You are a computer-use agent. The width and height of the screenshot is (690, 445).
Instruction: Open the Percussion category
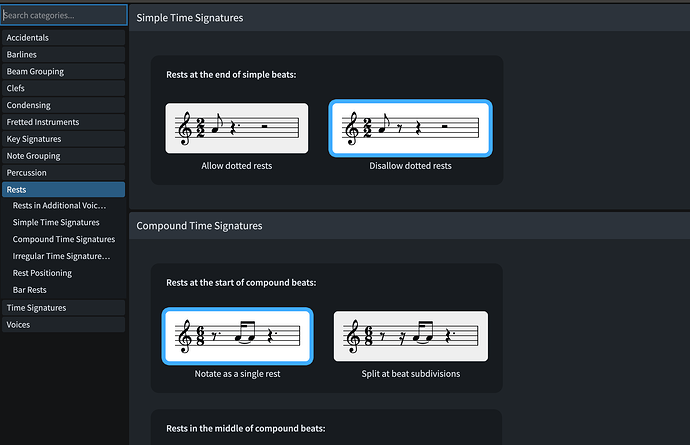[x=63, y=173]
